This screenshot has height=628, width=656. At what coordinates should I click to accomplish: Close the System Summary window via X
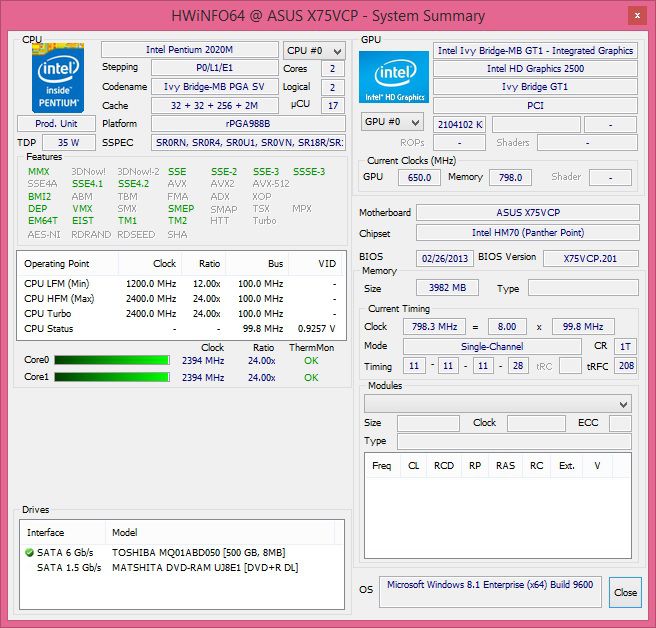tap(637, 16)
